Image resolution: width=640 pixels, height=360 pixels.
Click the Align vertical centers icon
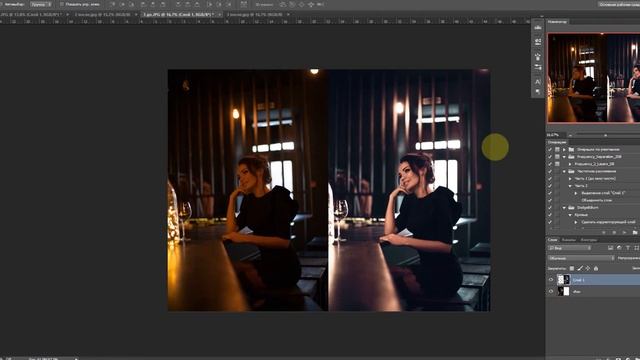123,4
